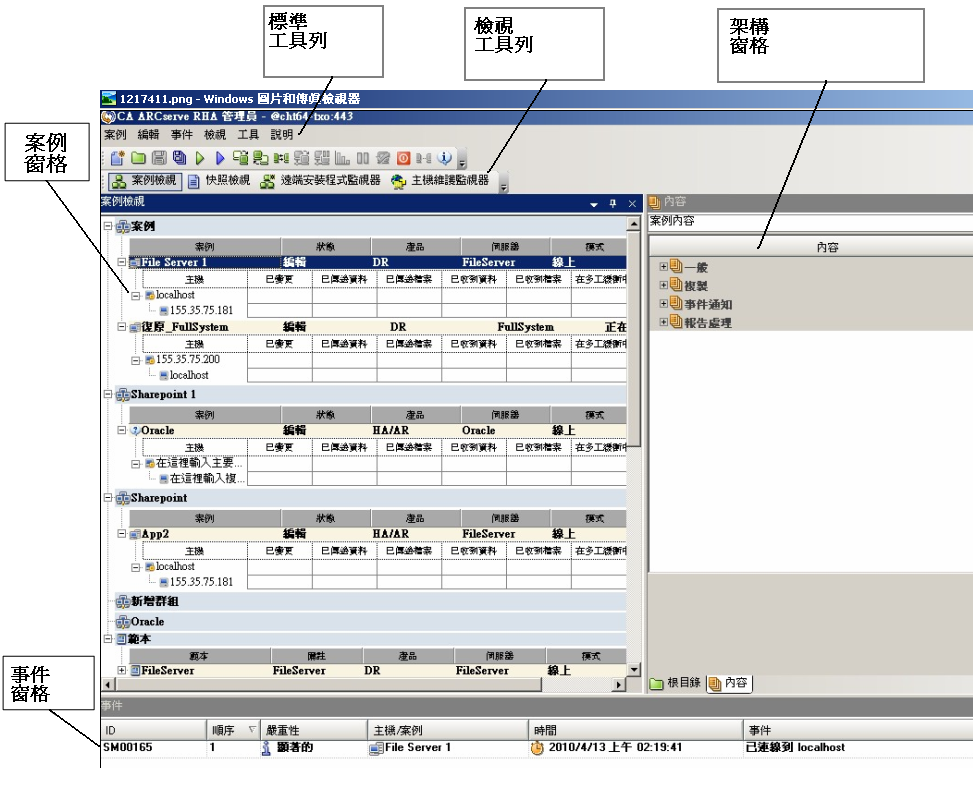Screen dimensions: 973x789
Task: Click the scenario list scroll-down arrow
Action: [x=634, y=669]
